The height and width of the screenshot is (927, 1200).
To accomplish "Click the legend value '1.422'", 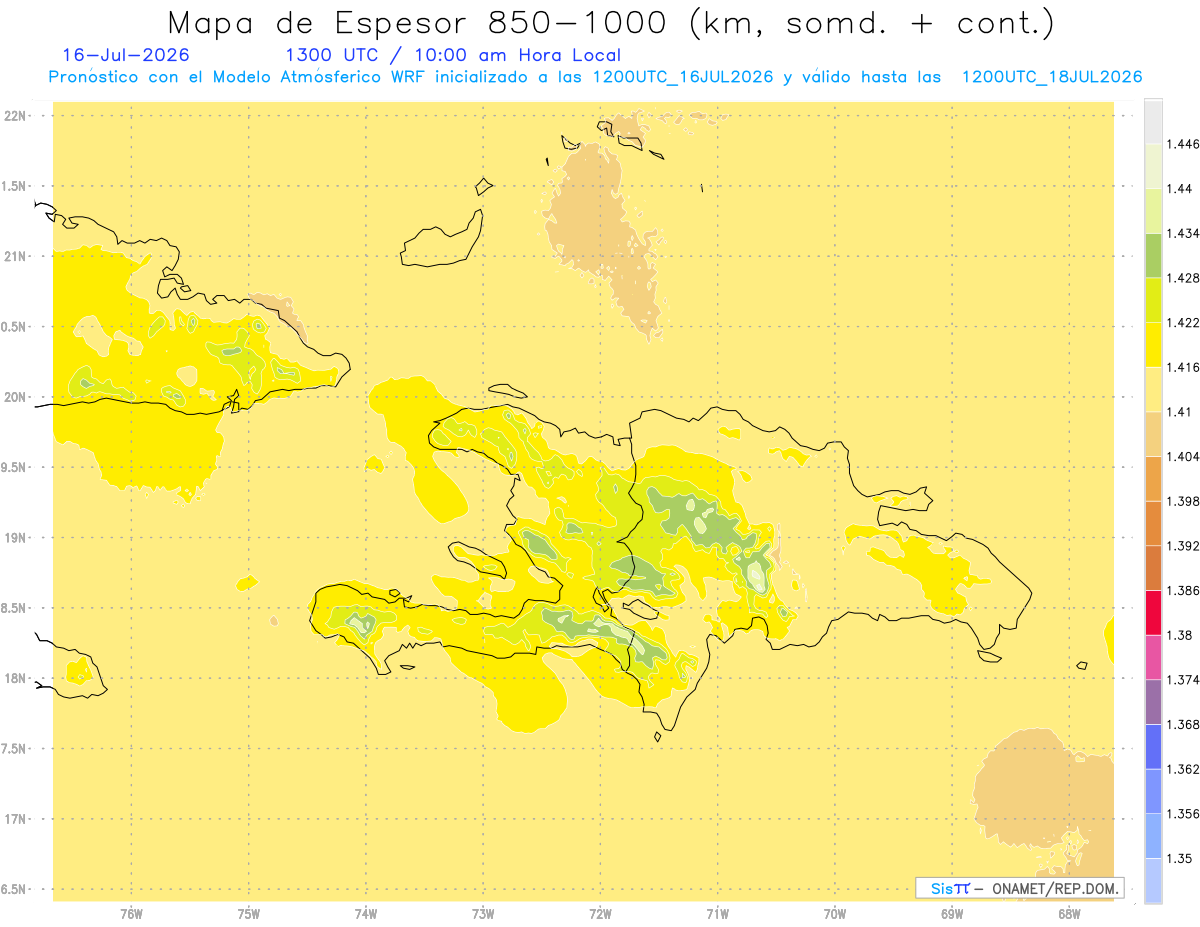I will click(x=1184, y=322).
